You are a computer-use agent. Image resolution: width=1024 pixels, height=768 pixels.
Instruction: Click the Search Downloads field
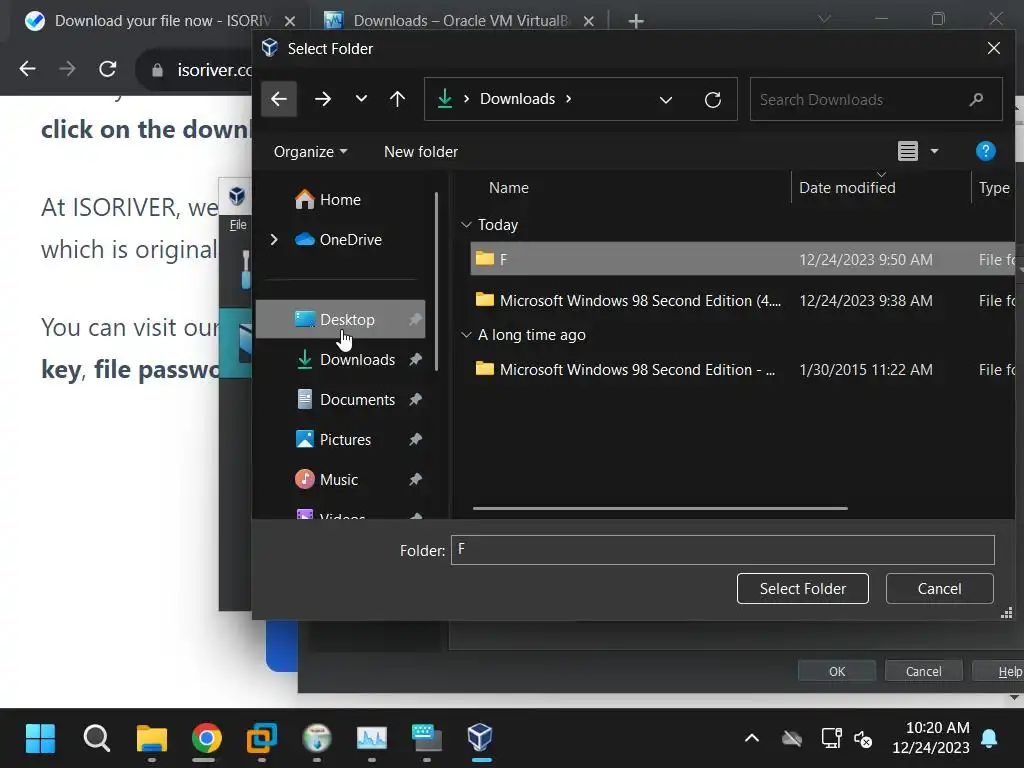(876, 99)
